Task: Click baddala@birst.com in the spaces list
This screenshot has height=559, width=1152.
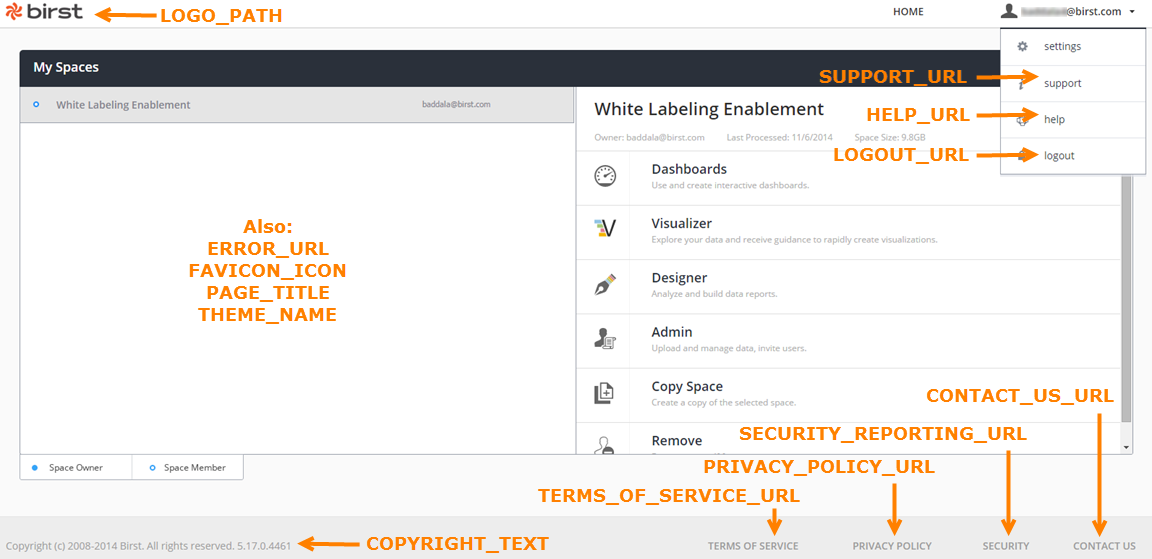Action: coord(456,104)
